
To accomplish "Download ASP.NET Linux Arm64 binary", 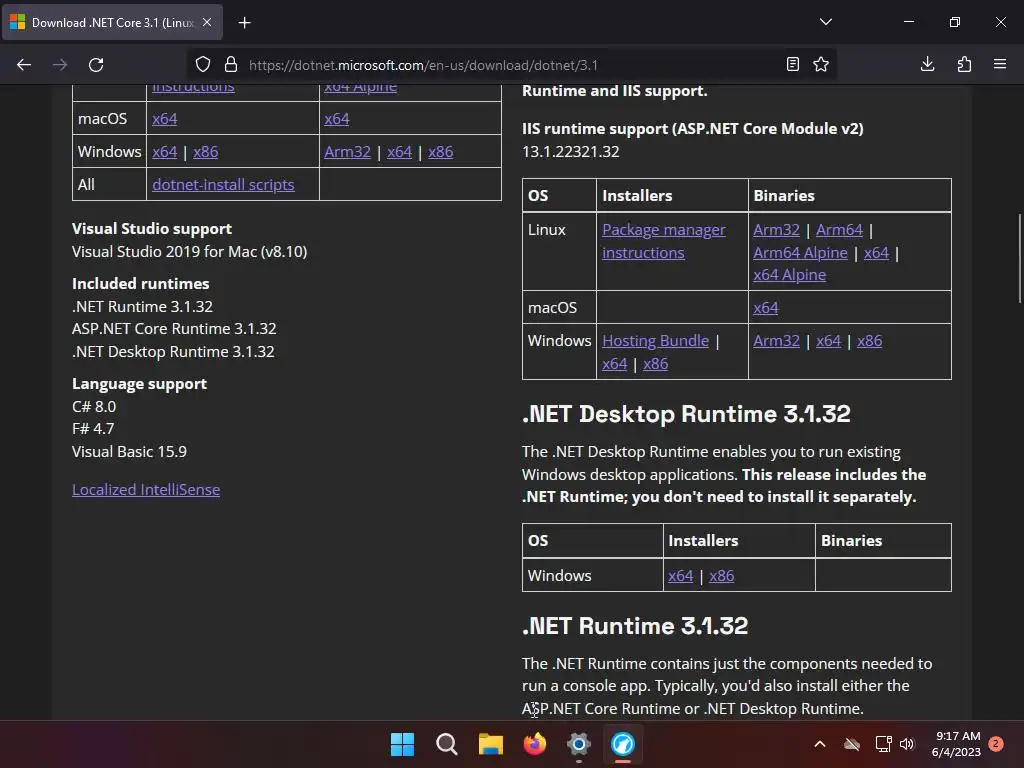I will (x=839, y=230).
